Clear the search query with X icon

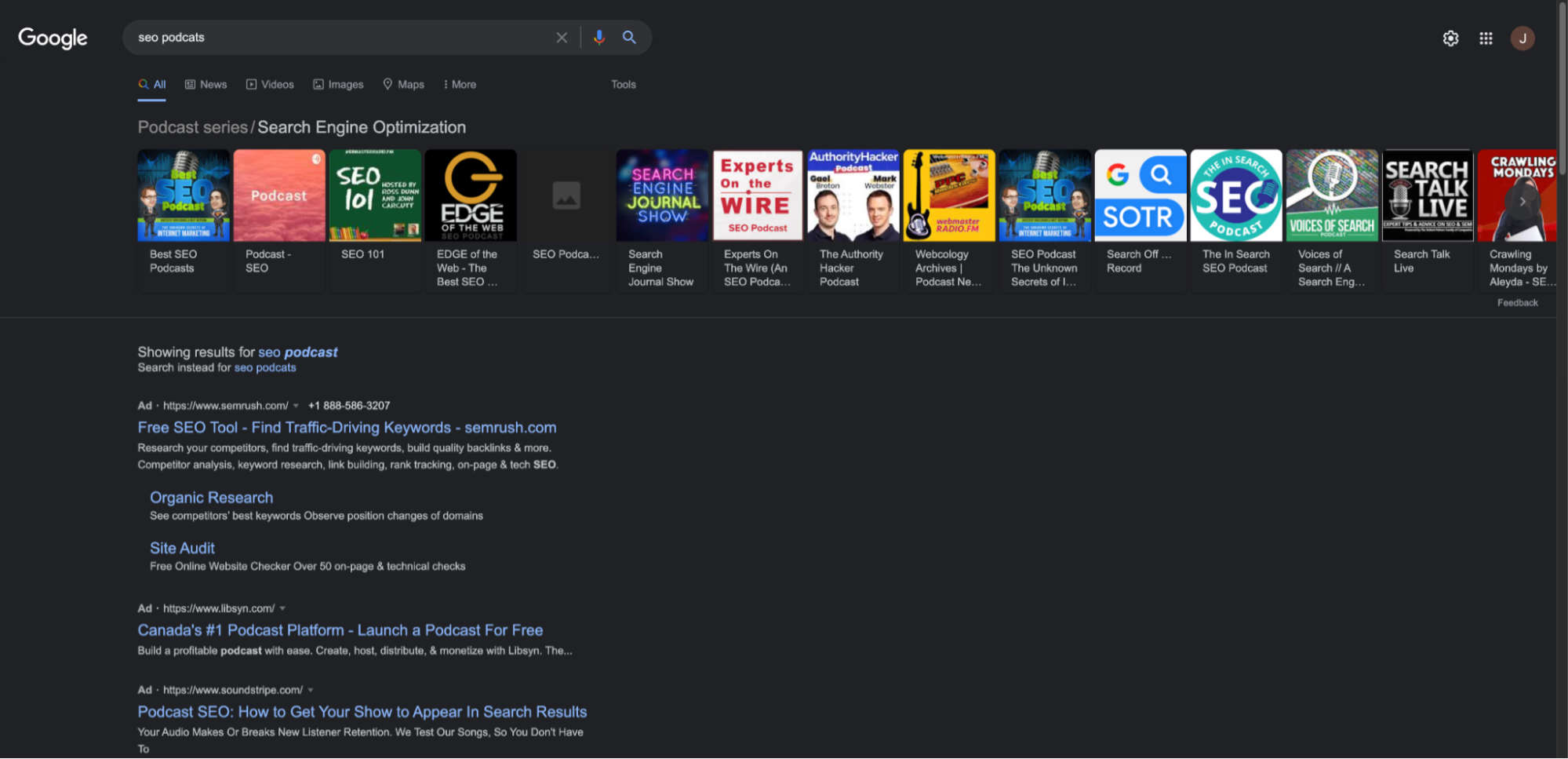pos(562,38)
